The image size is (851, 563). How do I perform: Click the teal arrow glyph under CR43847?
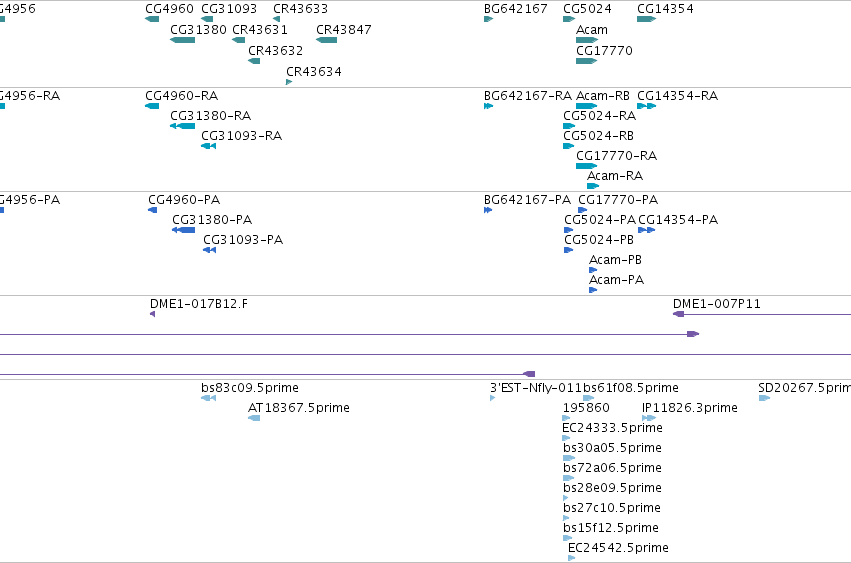pos(326,40)
